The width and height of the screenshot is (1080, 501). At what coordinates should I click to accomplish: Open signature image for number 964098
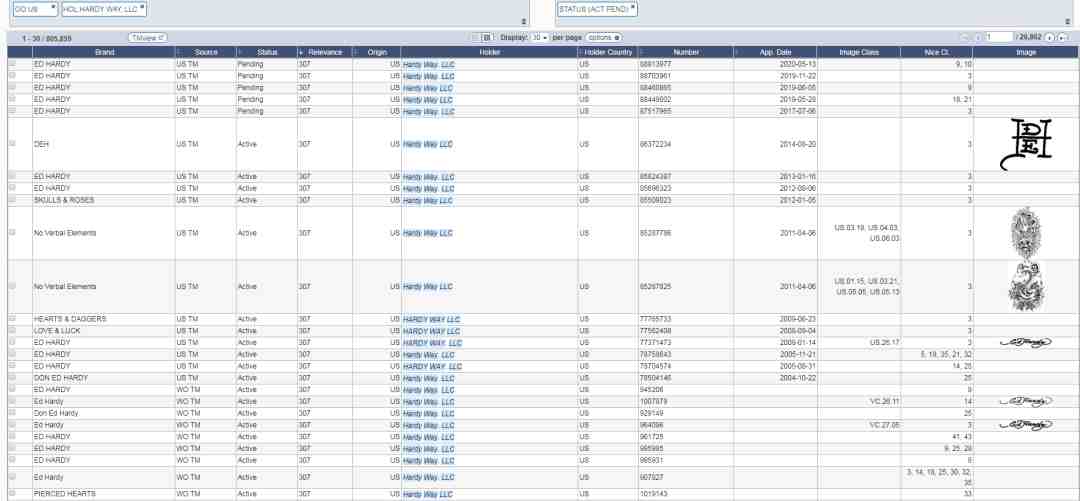coord(1026,425)
